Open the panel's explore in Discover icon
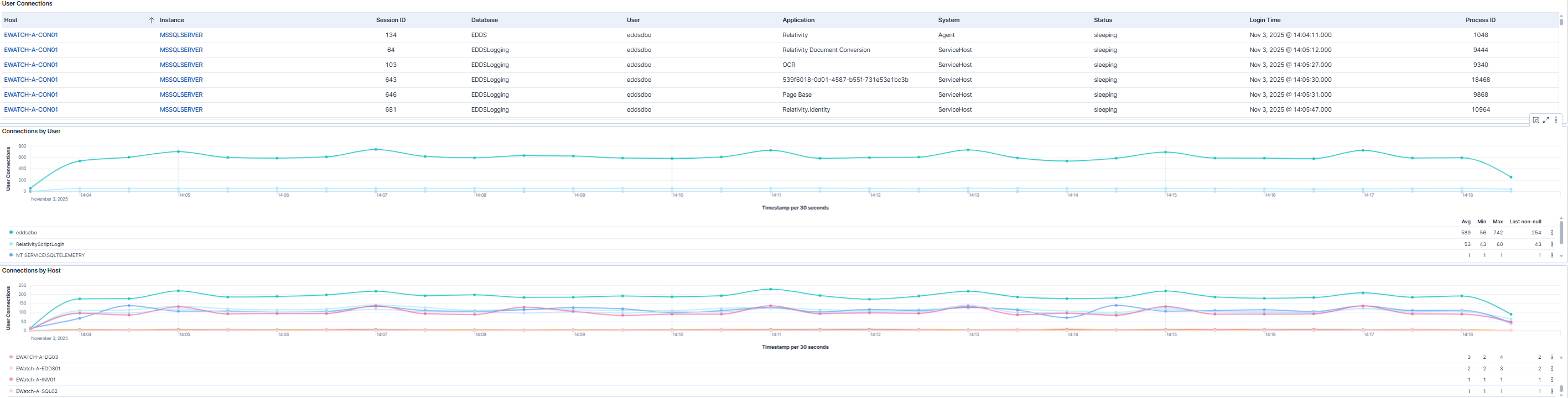The image size is (1568, 398). click(1536, 120)
